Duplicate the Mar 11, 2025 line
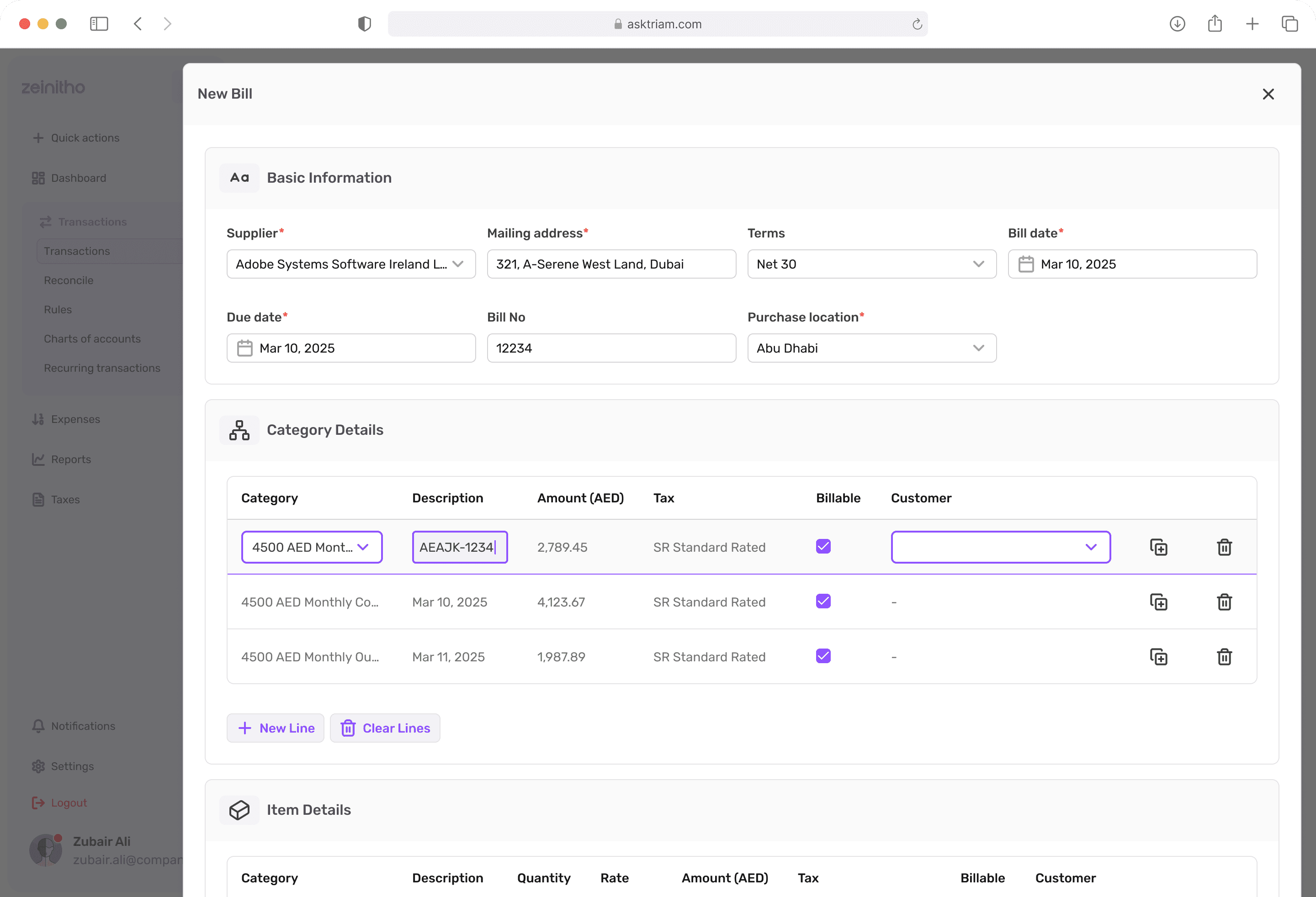This screenshot has height=897, width=1316. click(1158, 657)
